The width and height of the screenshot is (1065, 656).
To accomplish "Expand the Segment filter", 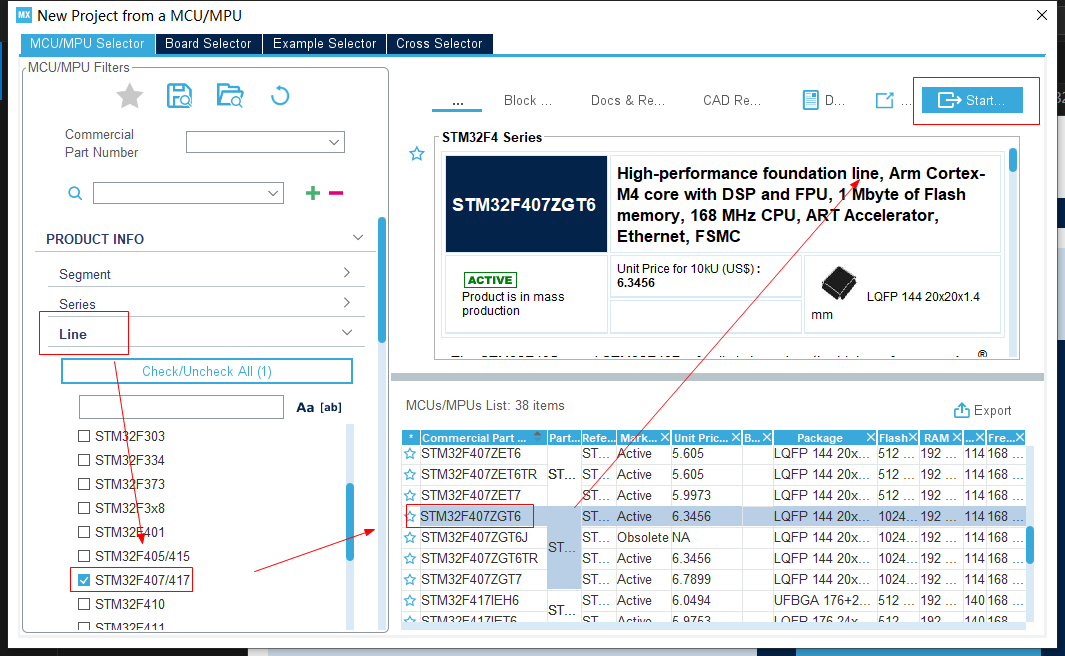I will [x=346, y=273].
